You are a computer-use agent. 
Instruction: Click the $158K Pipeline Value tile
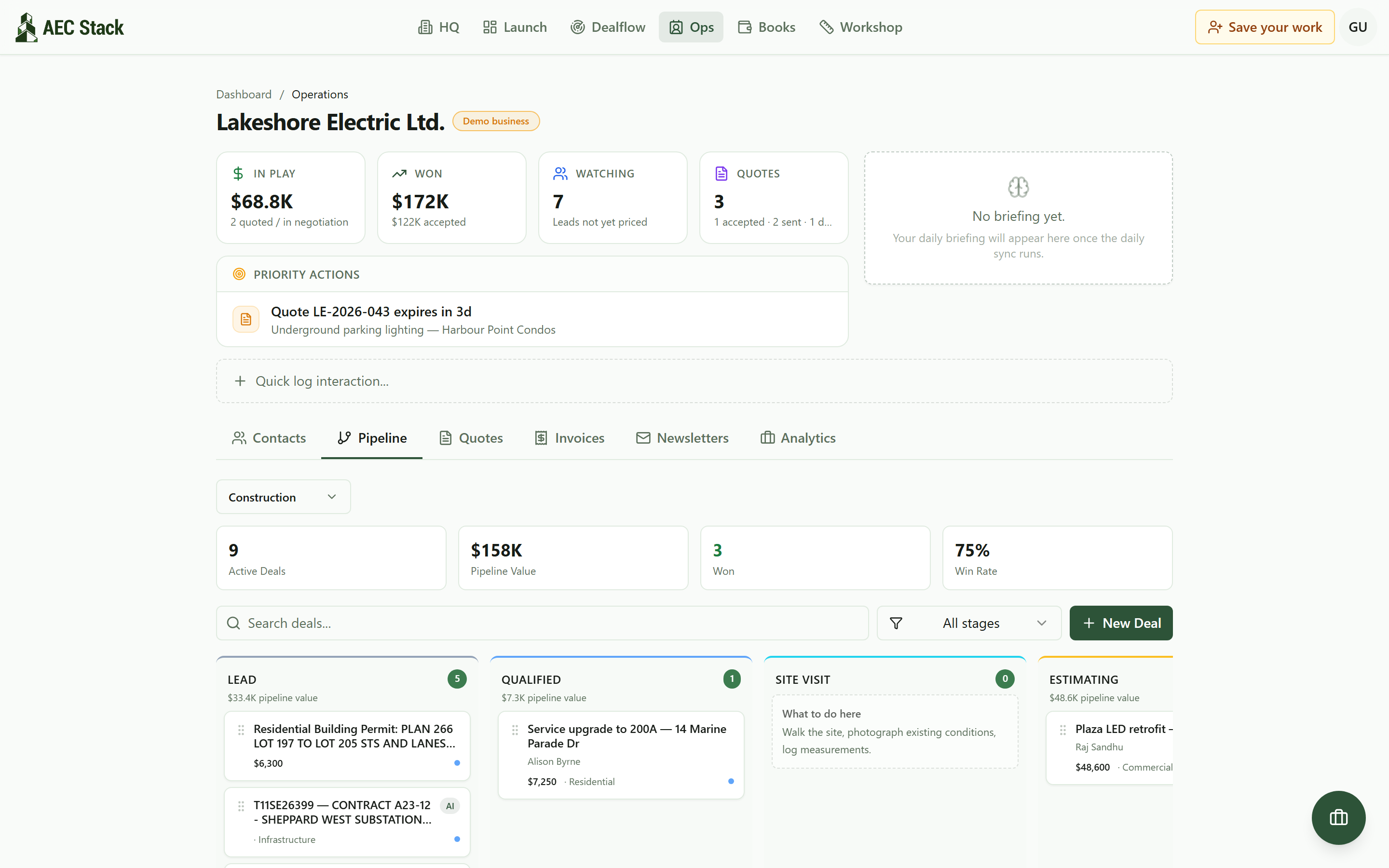573,557
